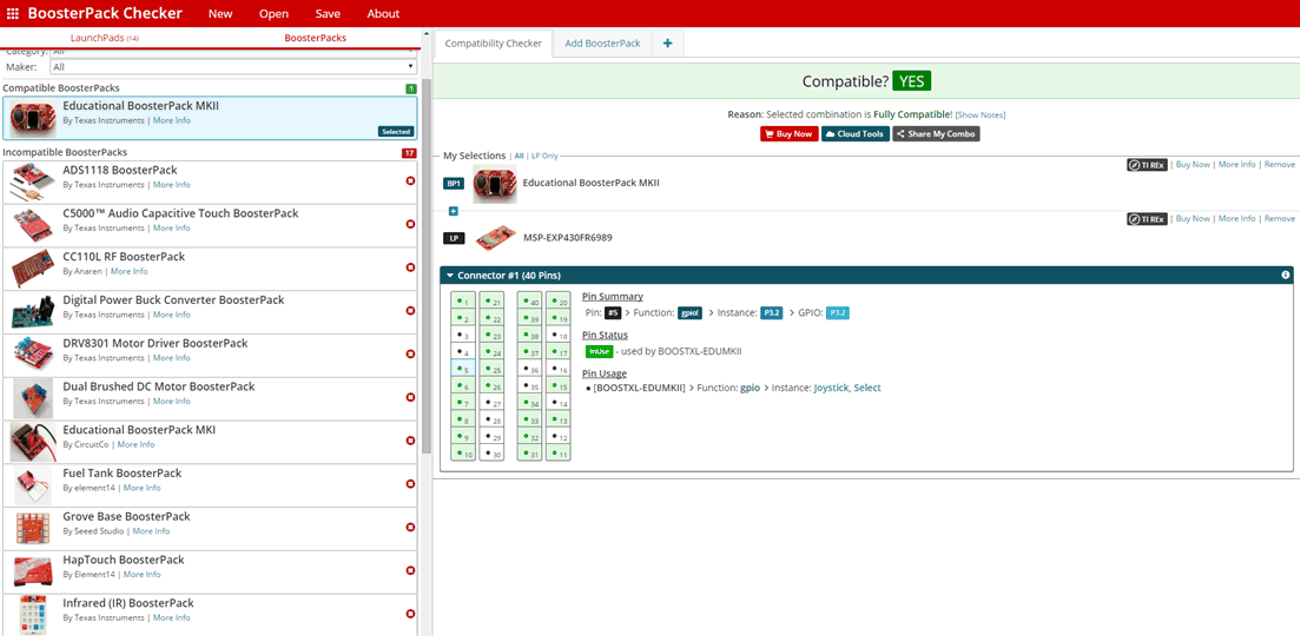Viewport: 1300px width, 636px height.
Task: Open Cloud Tools
Action: [855, 134]
